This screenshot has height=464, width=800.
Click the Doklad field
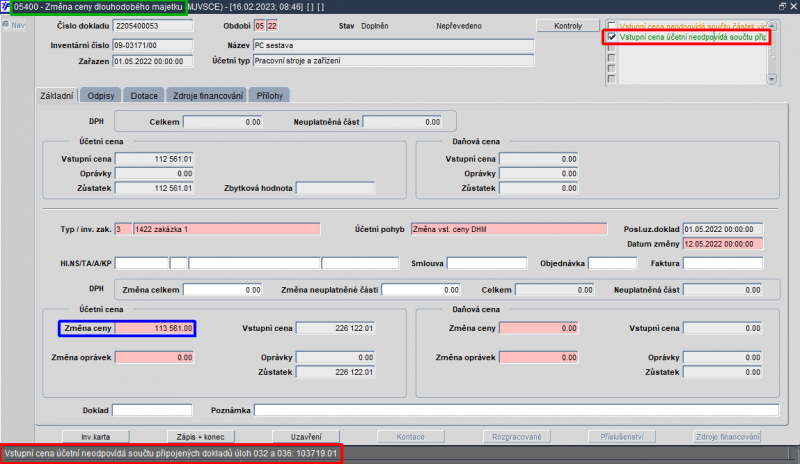[152, 410]
